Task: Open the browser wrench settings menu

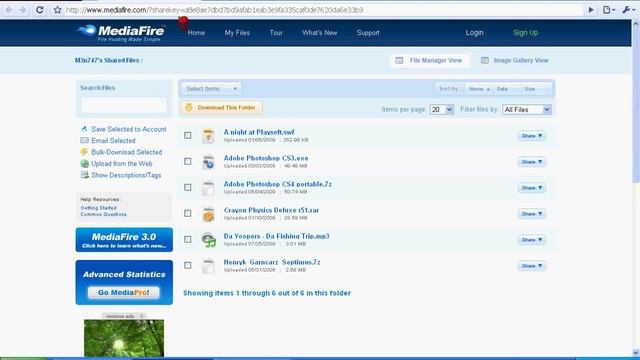Action: [629, 10]
